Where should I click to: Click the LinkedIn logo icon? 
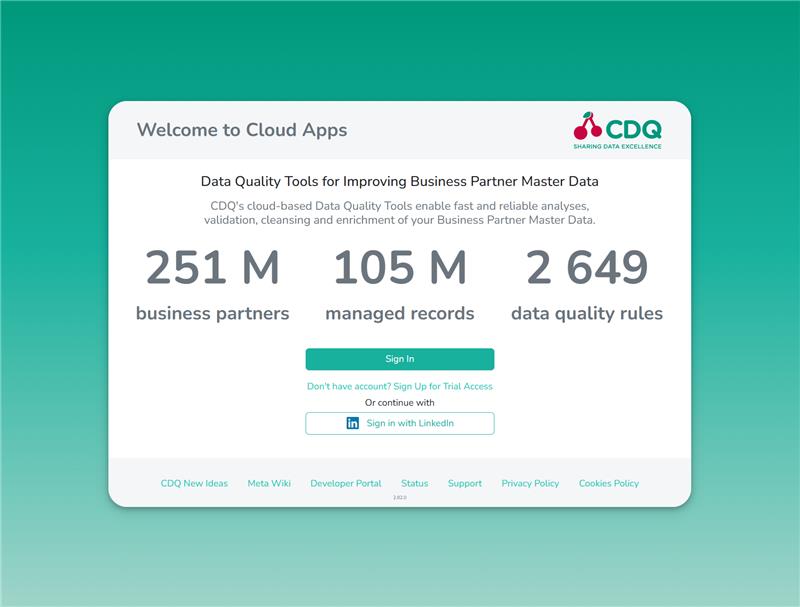(352, 423)
